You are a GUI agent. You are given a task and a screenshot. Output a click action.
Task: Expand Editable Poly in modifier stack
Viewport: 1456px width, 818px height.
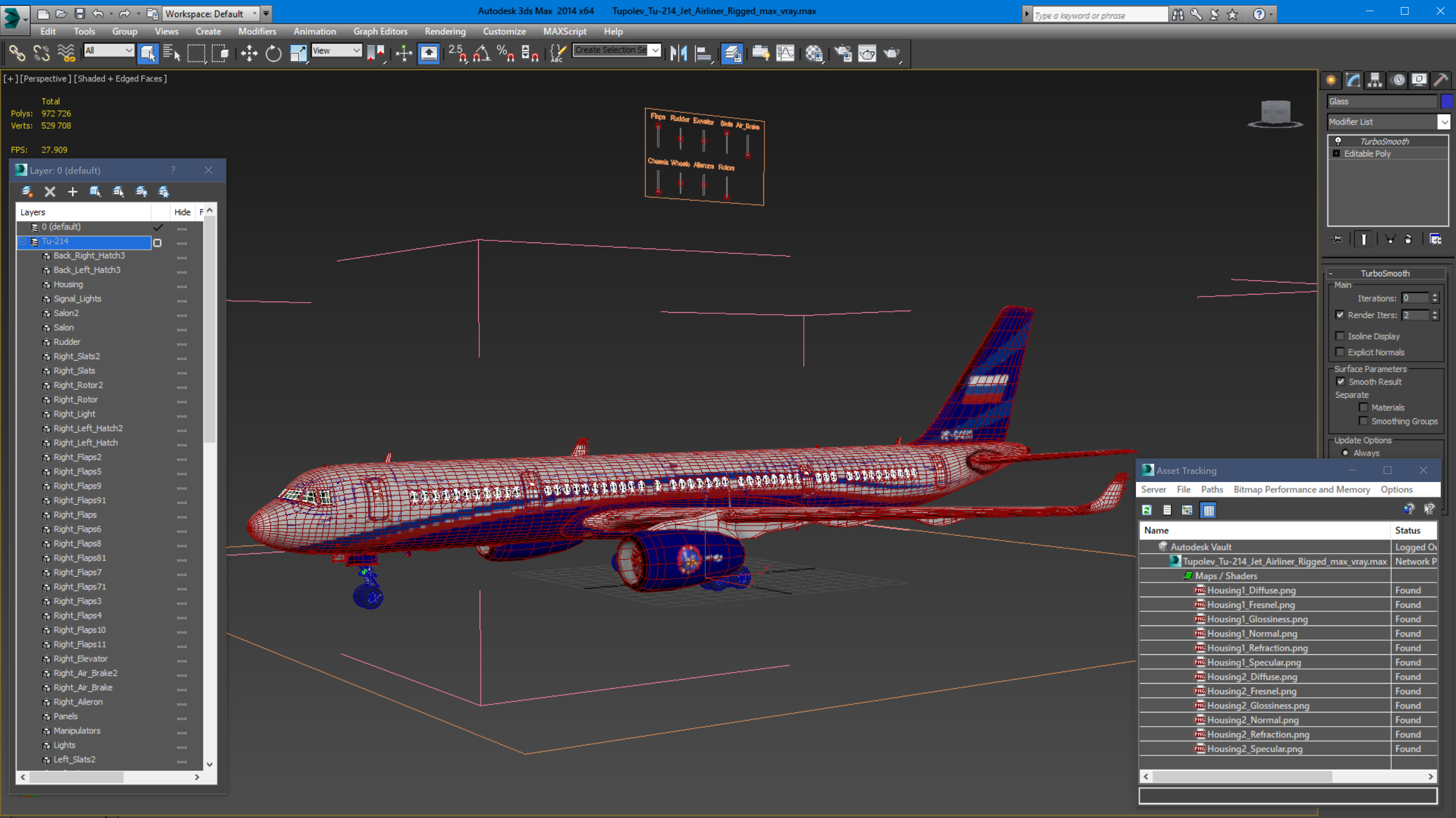coord(1336,154)
